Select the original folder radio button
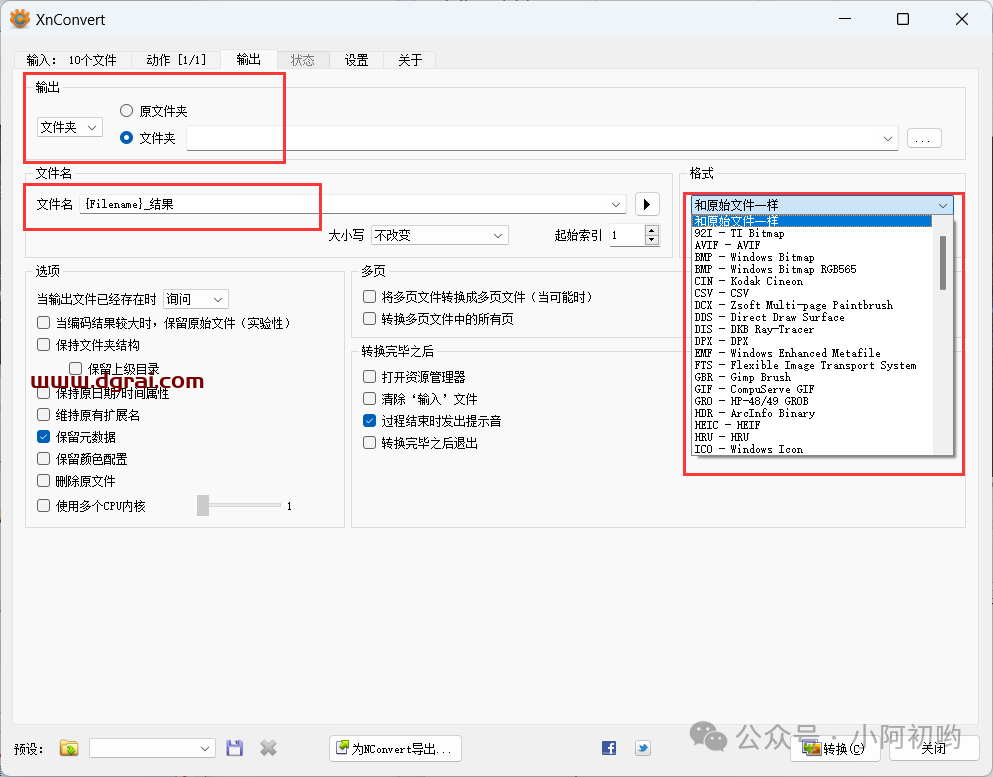The height and width of the screenshot is (777, 993). pos(127,111)
